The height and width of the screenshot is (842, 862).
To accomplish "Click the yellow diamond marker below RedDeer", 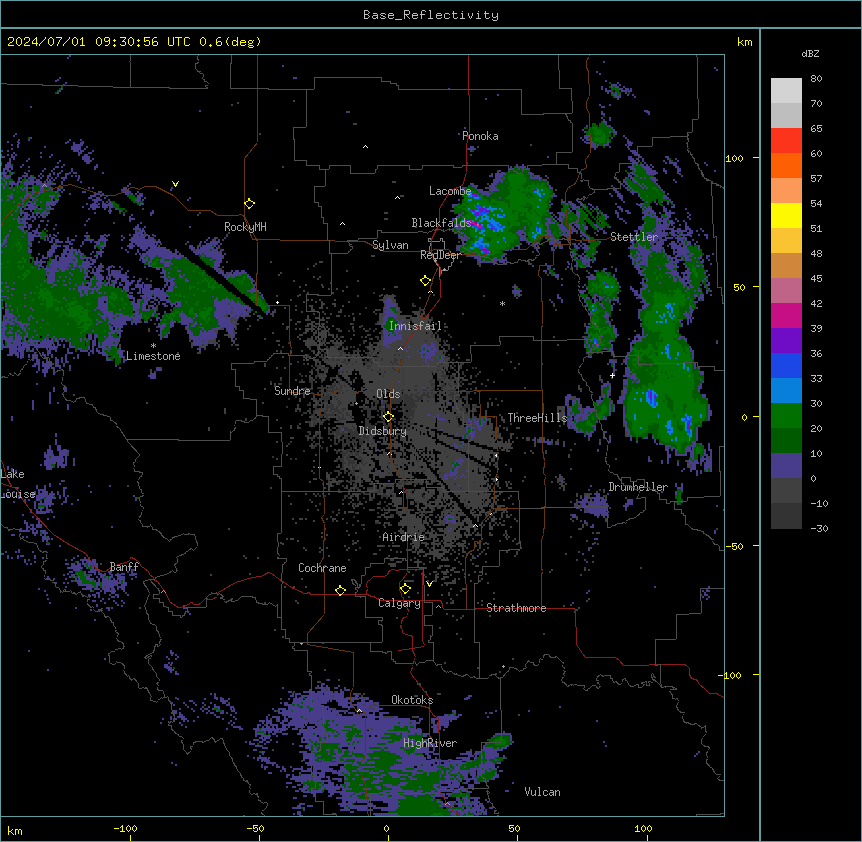I will coord(426,281).
